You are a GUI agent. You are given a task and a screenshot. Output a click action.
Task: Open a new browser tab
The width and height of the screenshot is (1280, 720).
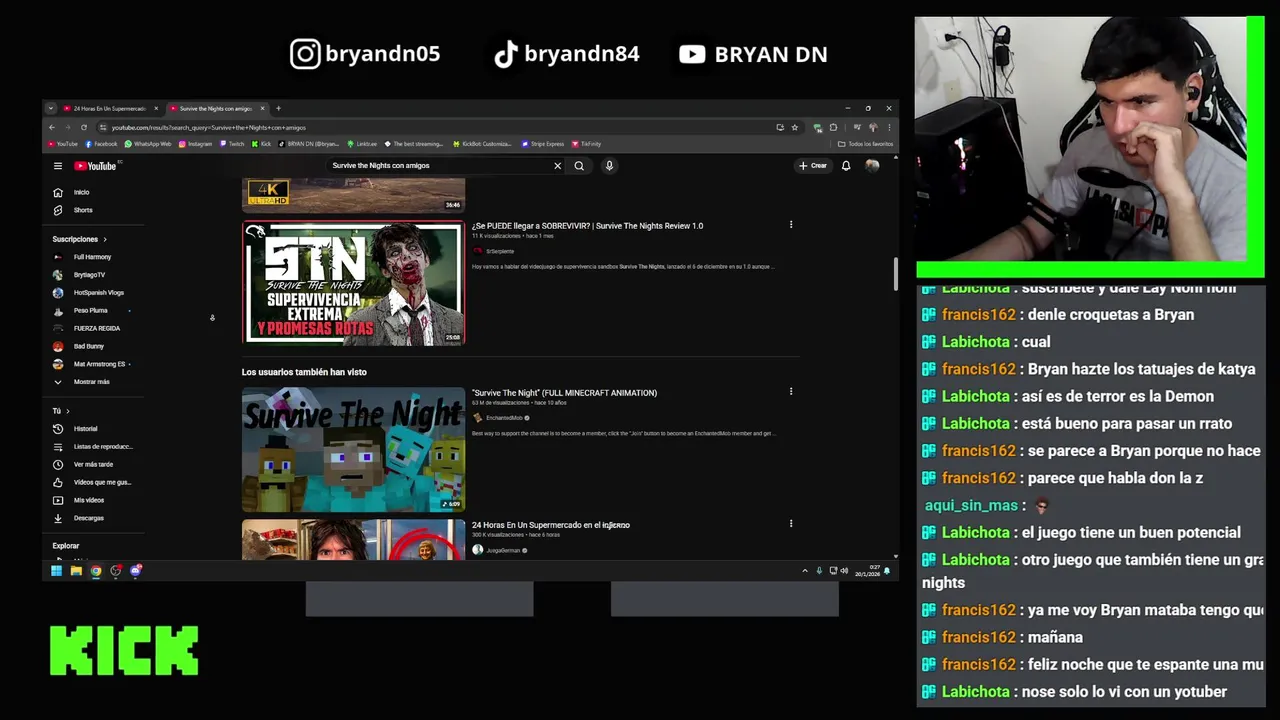pyautogui.click(x=278, y=108)
